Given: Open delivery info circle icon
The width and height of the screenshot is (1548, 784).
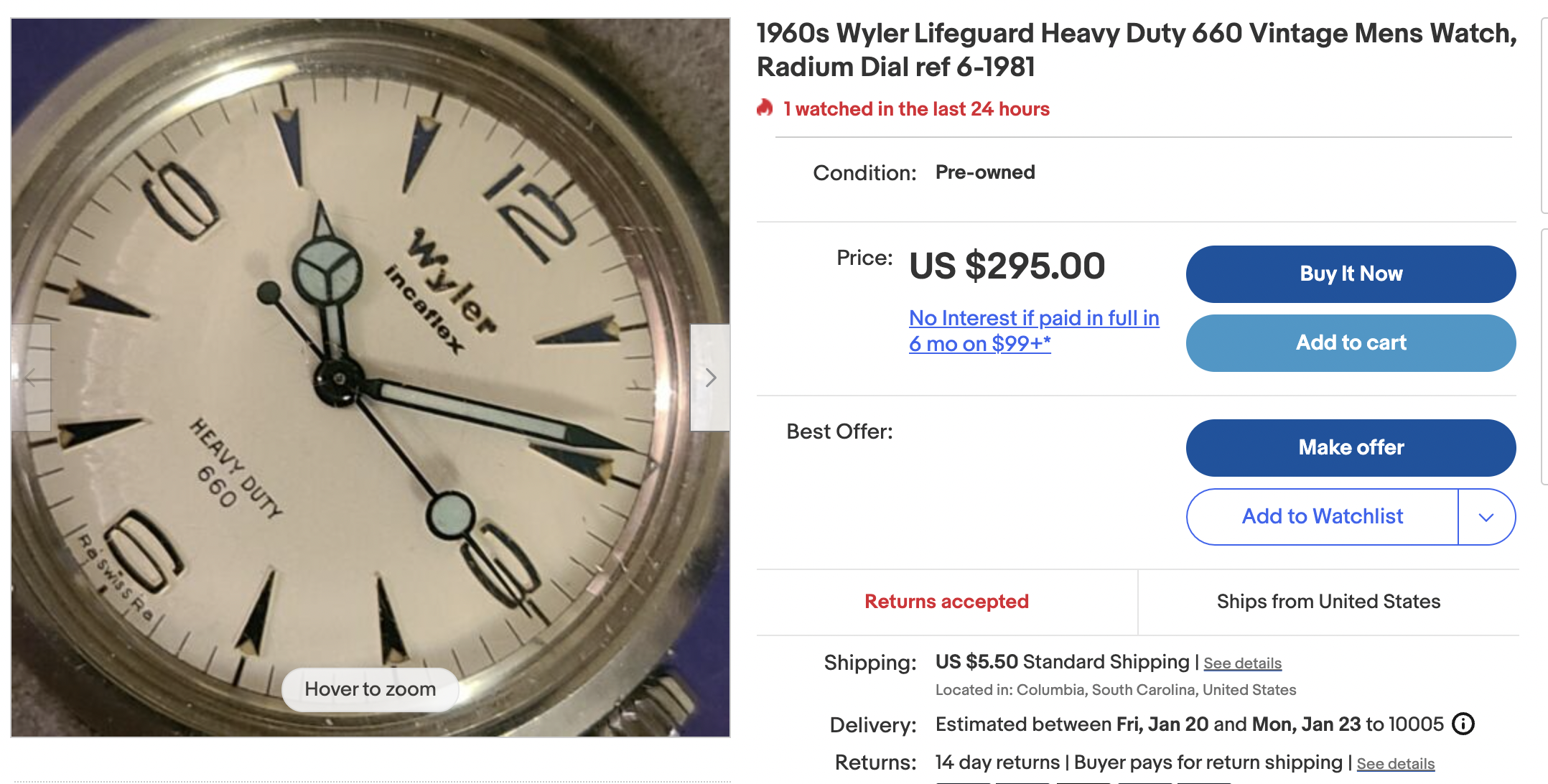Looking at the screenshot, I should click(1463, 724).
